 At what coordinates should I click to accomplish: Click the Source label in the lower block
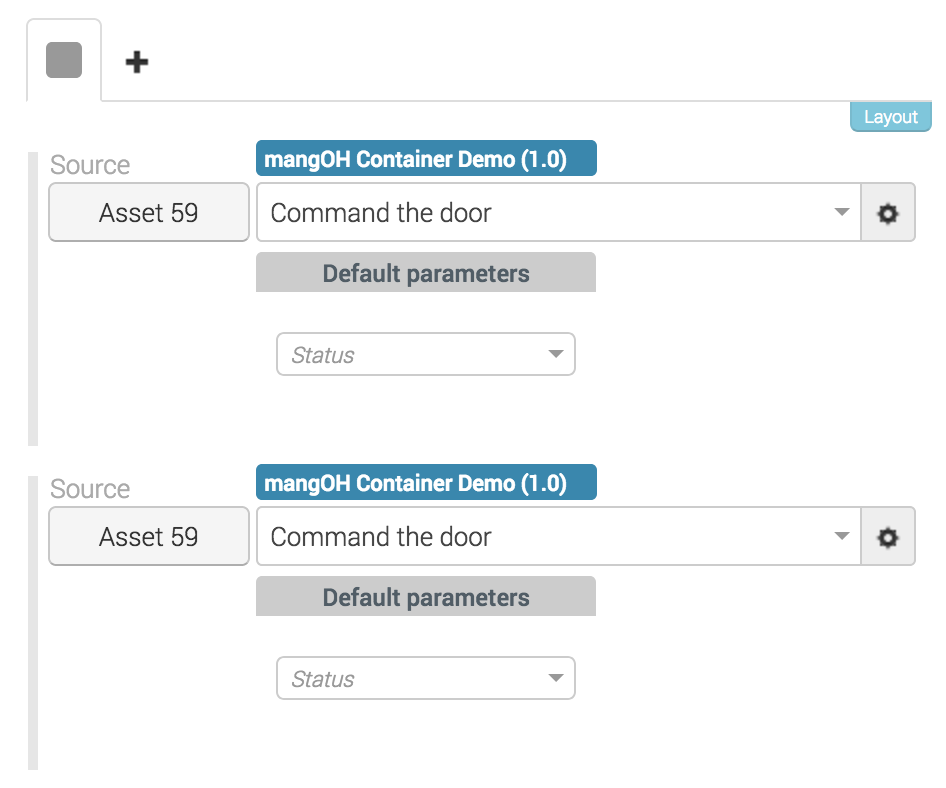[x=90, y=489]
